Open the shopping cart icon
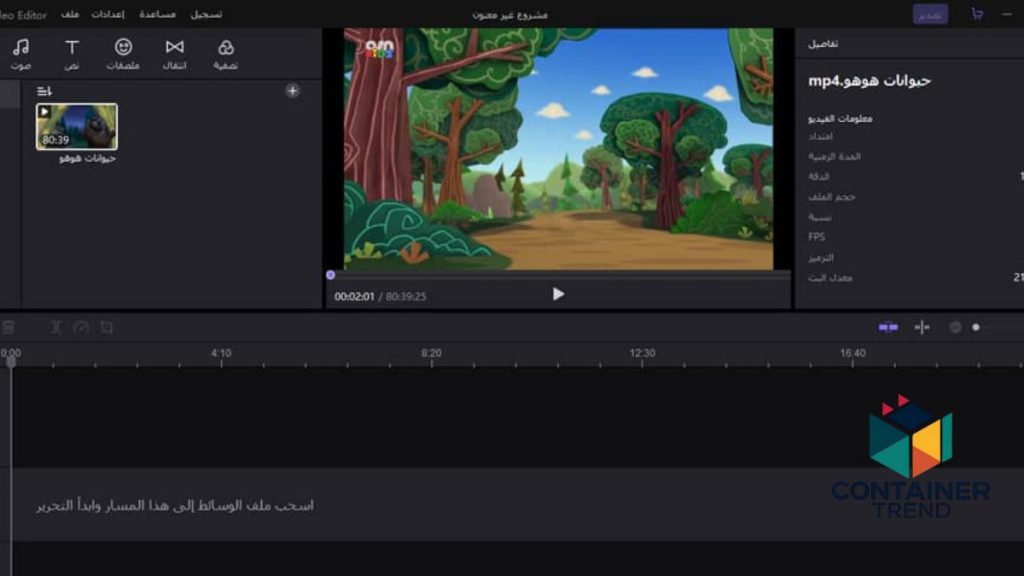 click(x=977, y=14)
